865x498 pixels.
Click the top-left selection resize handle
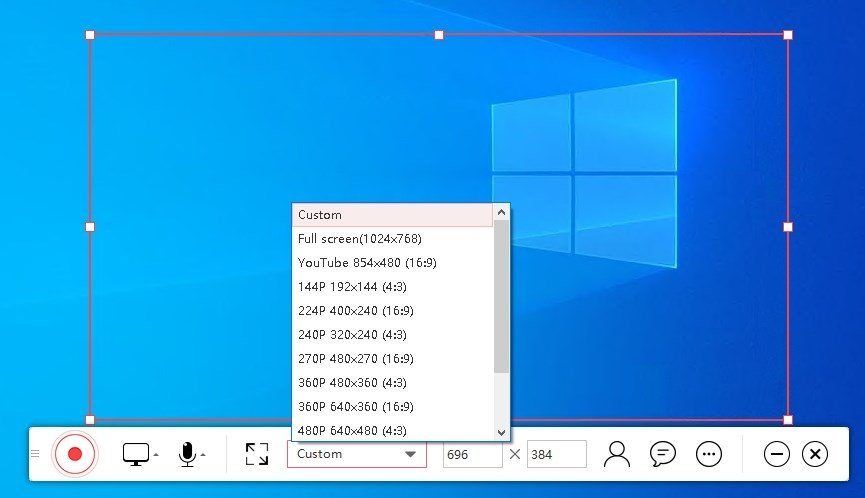(x=90, y=35)
